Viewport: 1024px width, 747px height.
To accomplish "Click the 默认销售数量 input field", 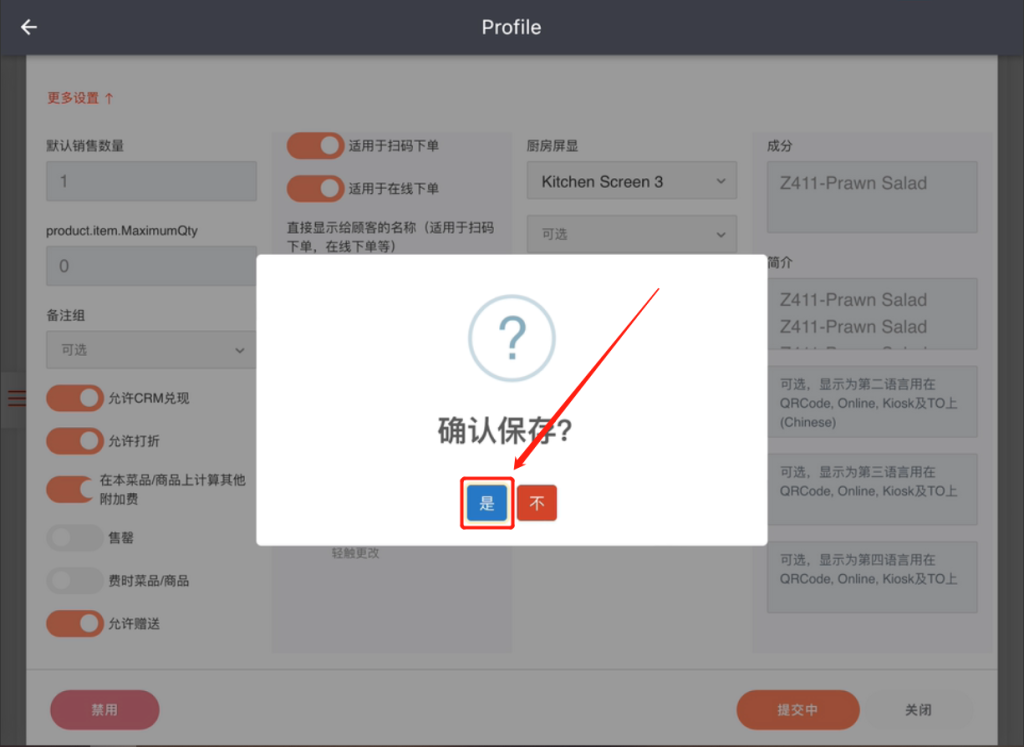I will 152,181.
